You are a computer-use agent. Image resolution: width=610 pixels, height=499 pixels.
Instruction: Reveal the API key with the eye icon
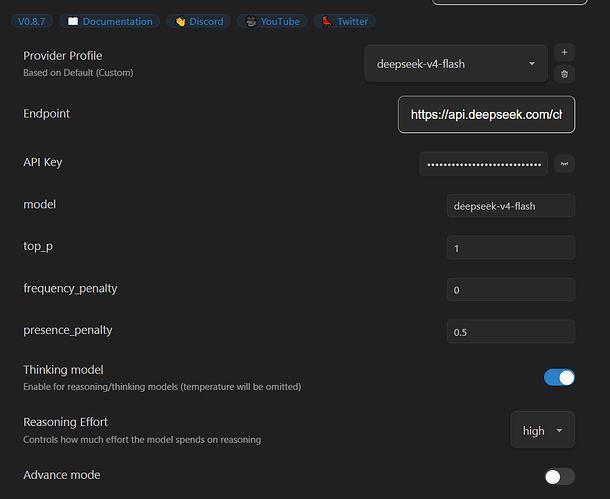(x=564, y=164)
